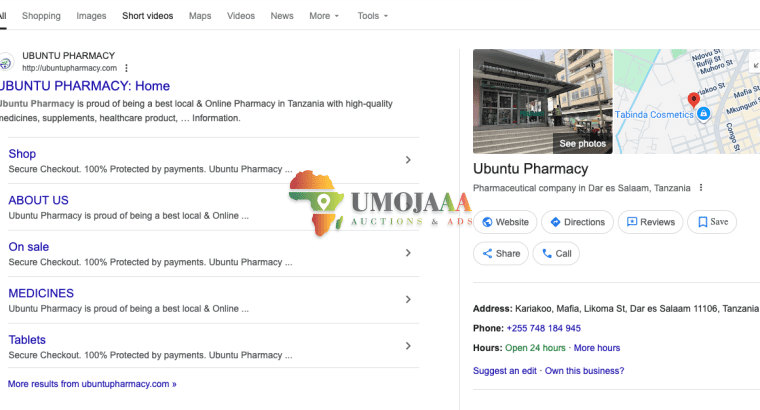The height and width of the screenshot is (410, 760).
Task: Open three-dot menu beside Pharmaceutical company text
Action: click(x=701, y=188)
